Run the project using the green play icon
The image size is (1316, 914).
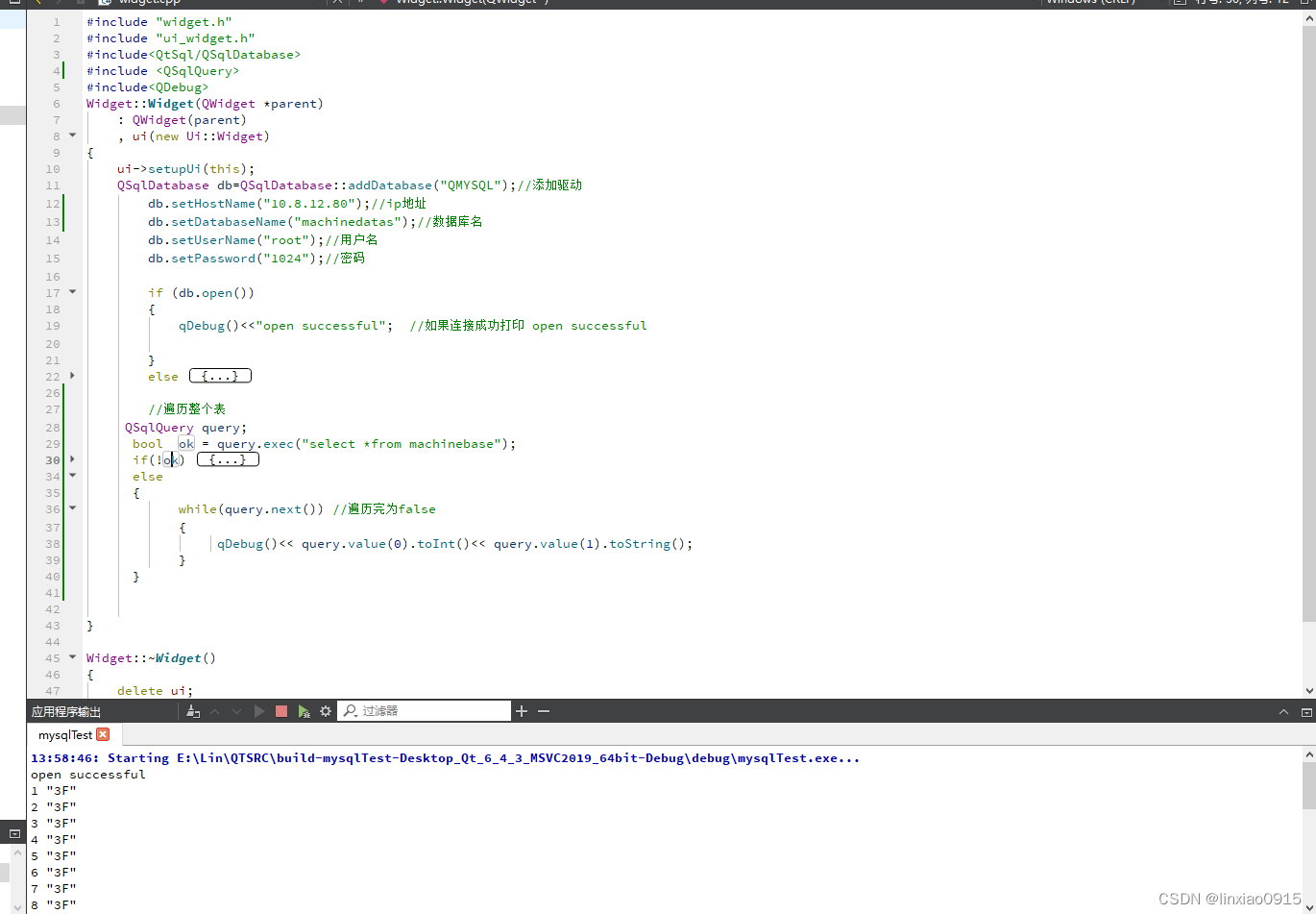[x=259, y=710]
